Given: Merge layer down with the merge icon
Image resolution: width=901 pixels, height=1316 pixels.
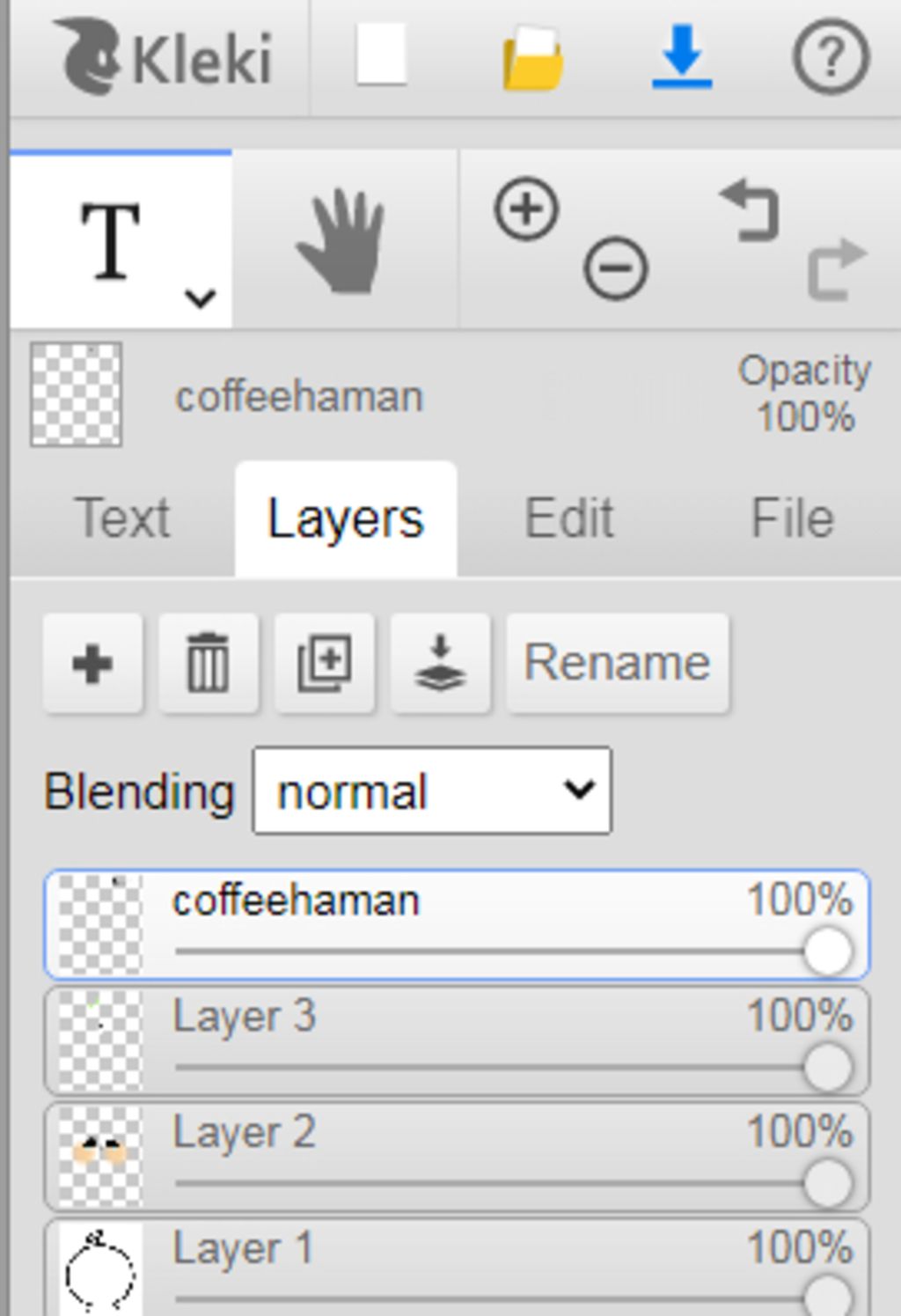Looking at the screenshot, I should coord(440,663).
